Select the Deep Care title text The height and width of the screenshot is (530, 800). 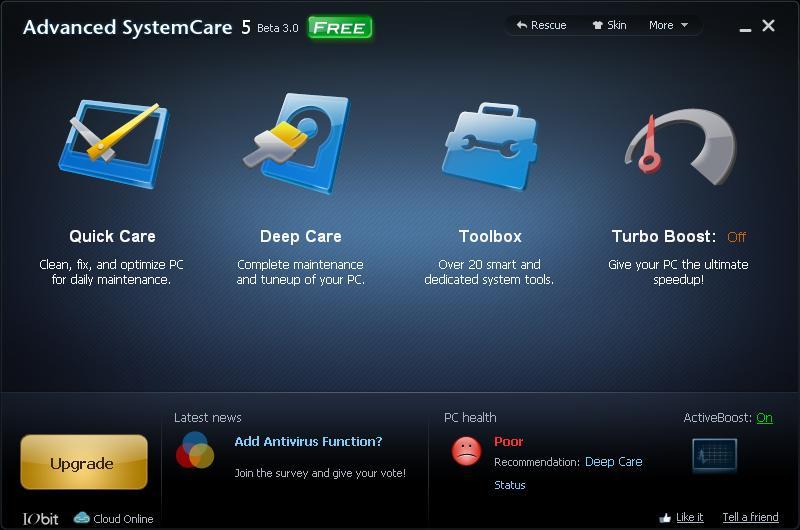pyautogui.click(x=301, y=236)
